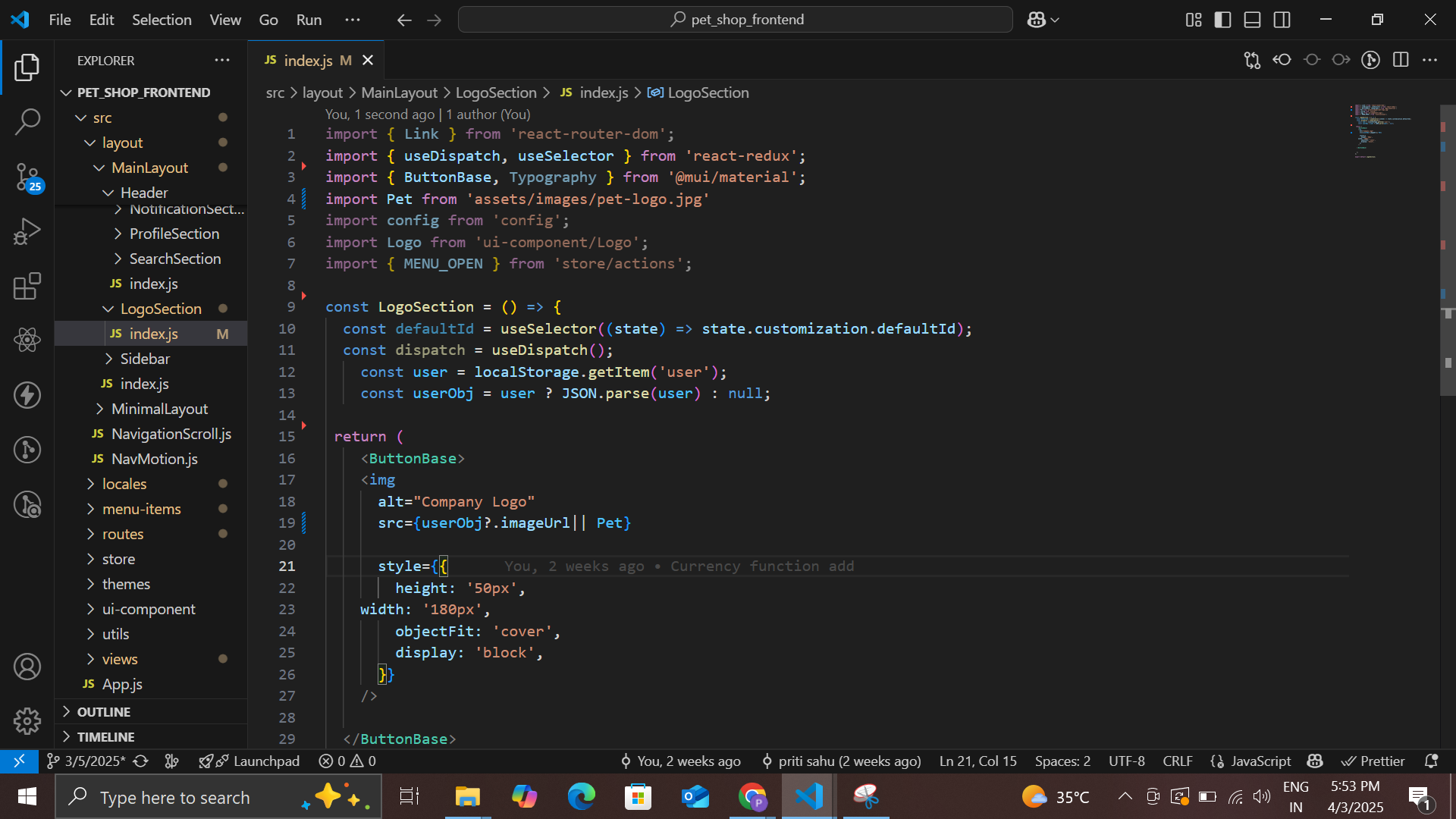1456x819 pixels.
Task: Open the Extensions view
Action: click(27, 287)
